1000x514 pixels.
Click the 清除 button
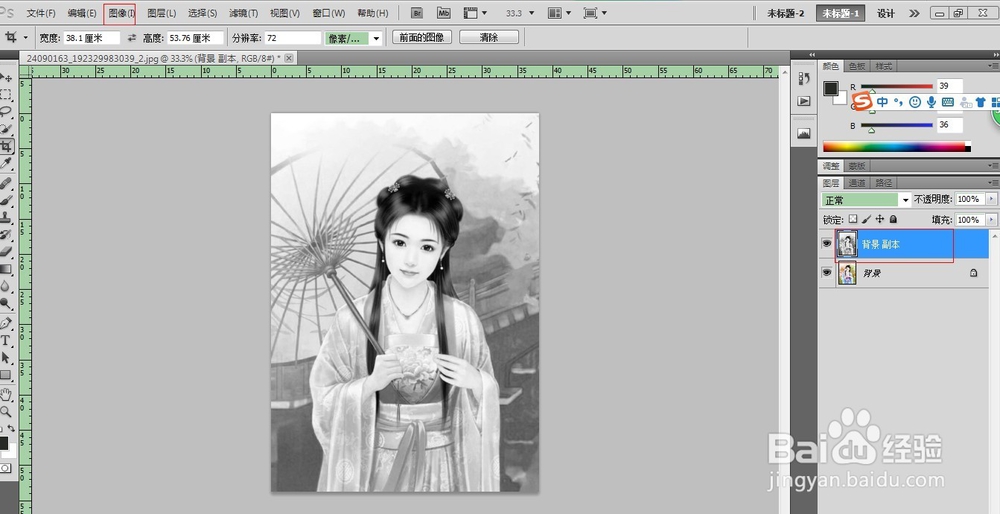click(489, 38)
